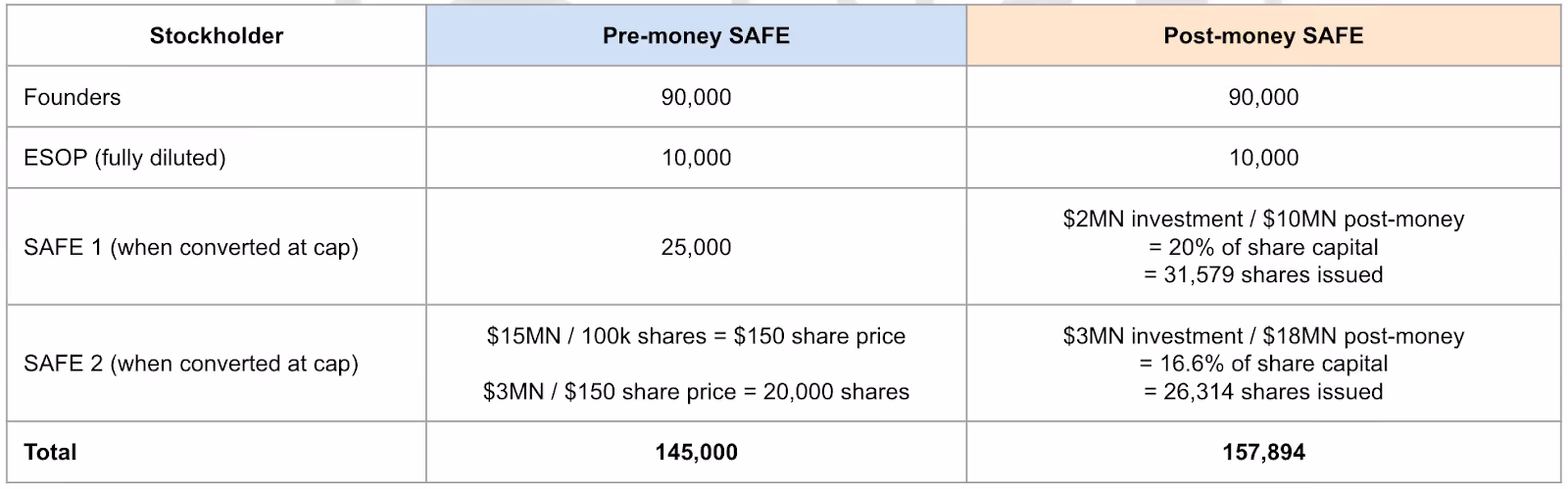Select the Pre-money SAFE column header
Screen dimensions: 1568x489
point(696,36)
